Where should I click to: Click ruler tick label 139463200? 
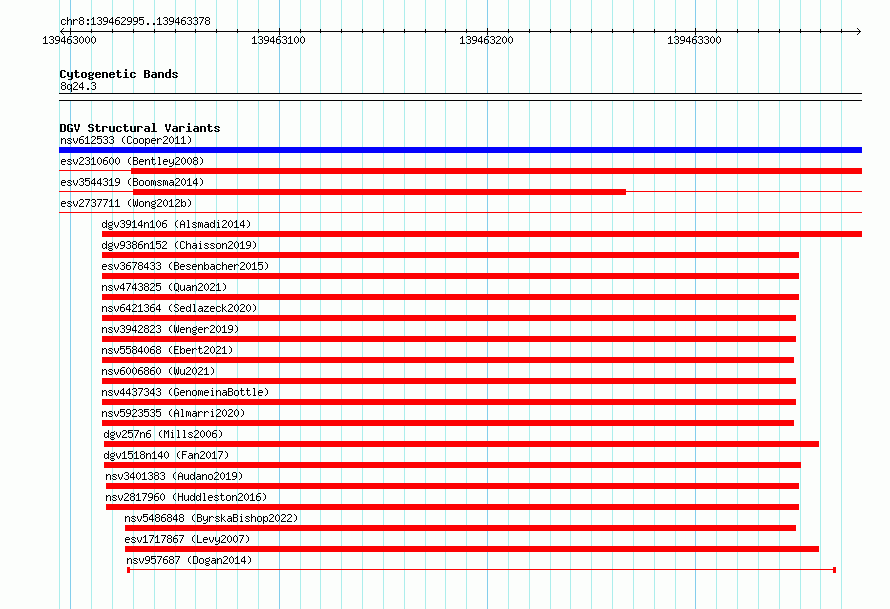click(x=486, y=40)
